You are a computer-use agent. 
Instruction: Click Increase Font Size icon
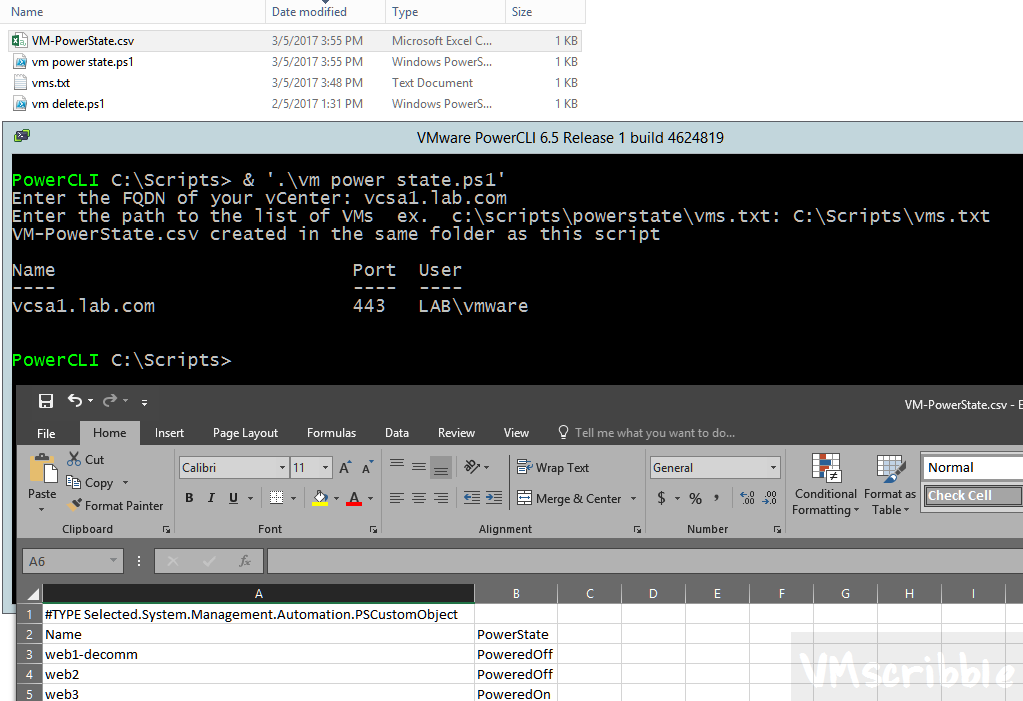(344, 467)
